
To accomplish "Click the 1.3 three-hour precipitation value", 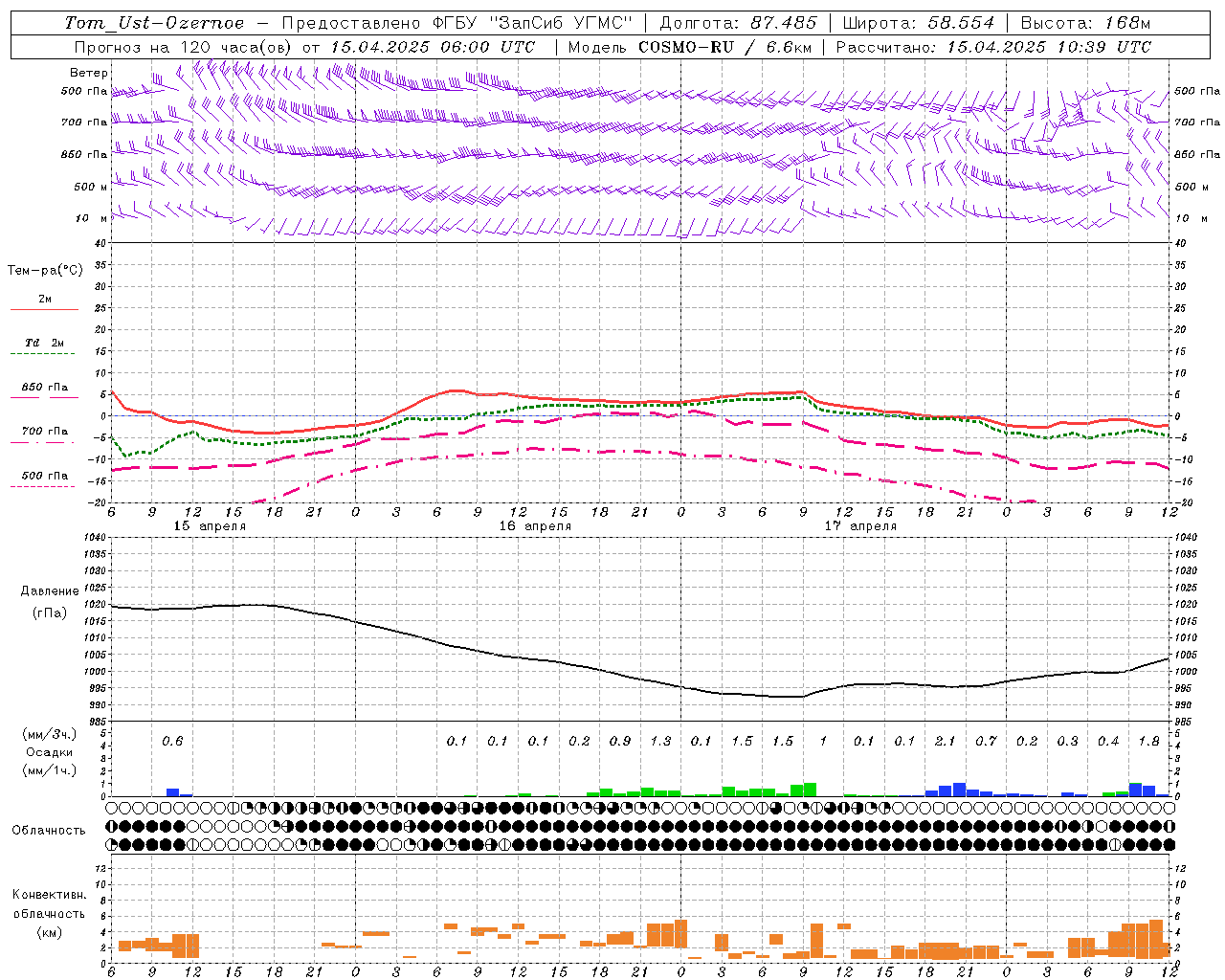I will pyautogui.click(x=660, y=741).
